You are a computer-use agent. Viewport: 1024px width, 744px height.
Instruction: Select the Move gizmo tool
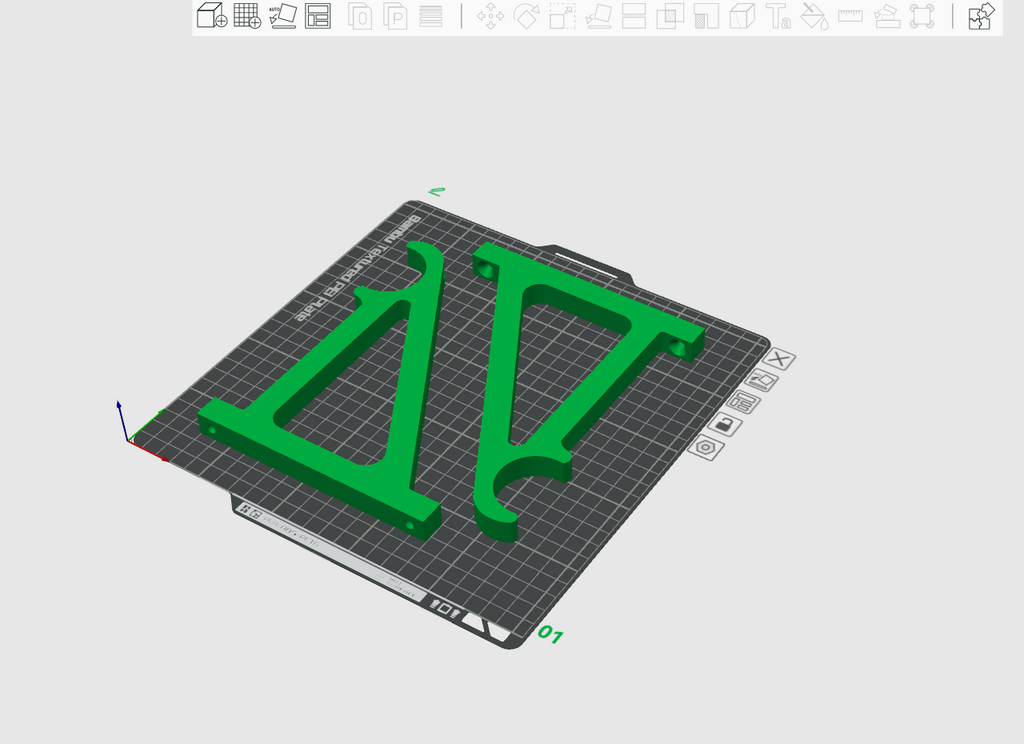(x=490, y=16)
